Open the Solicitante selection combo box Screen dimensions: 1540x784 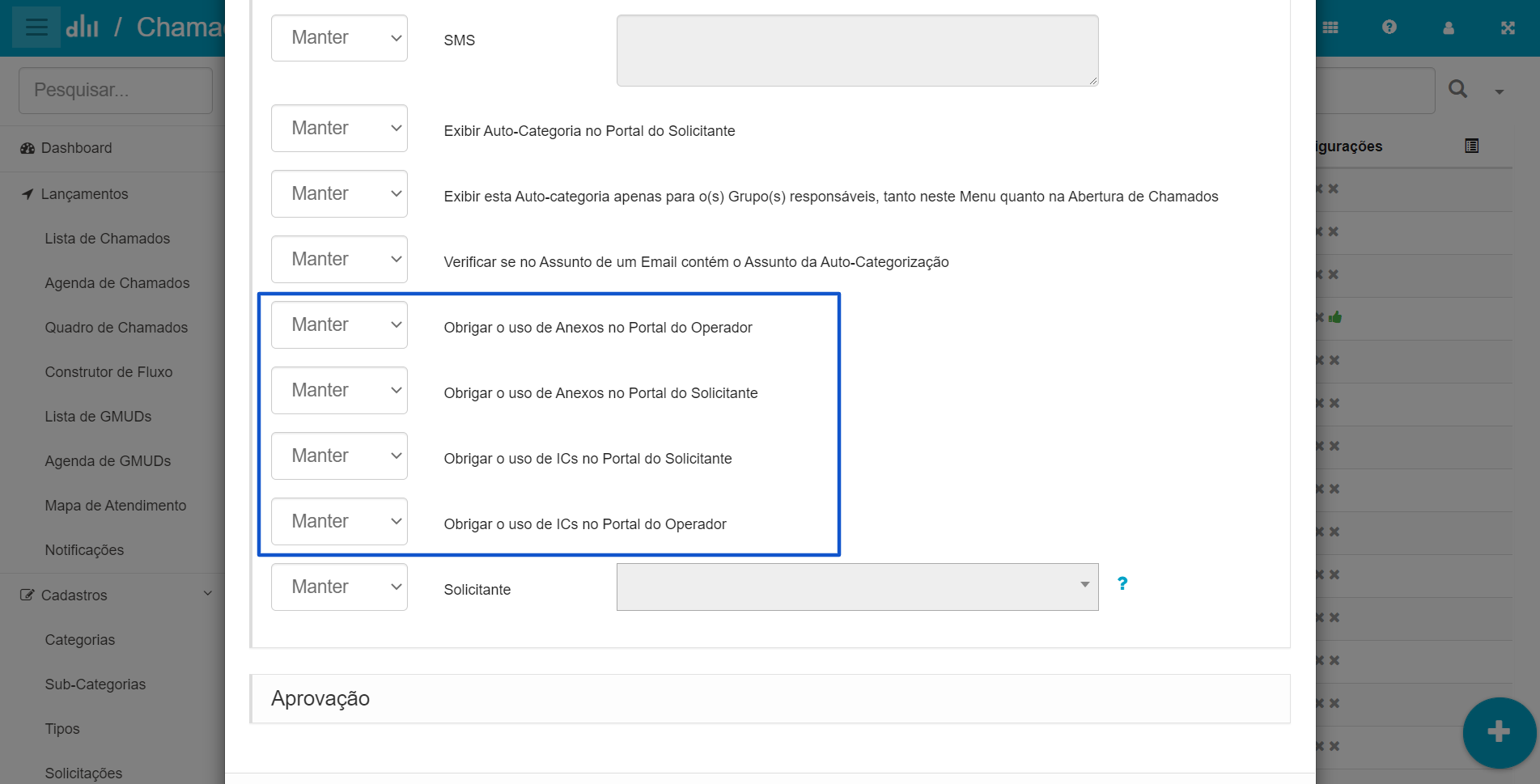[x=857, y=587]
